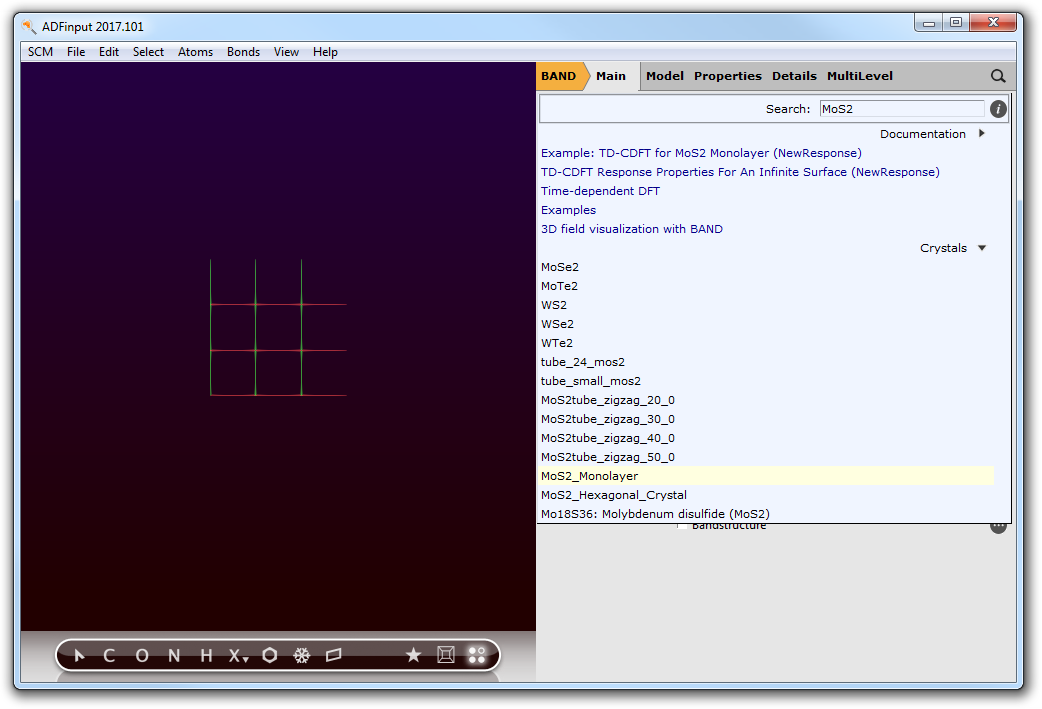The image size is (1042, 709).
Task: Close the ADFinput window
Action: tap(993, 23)
